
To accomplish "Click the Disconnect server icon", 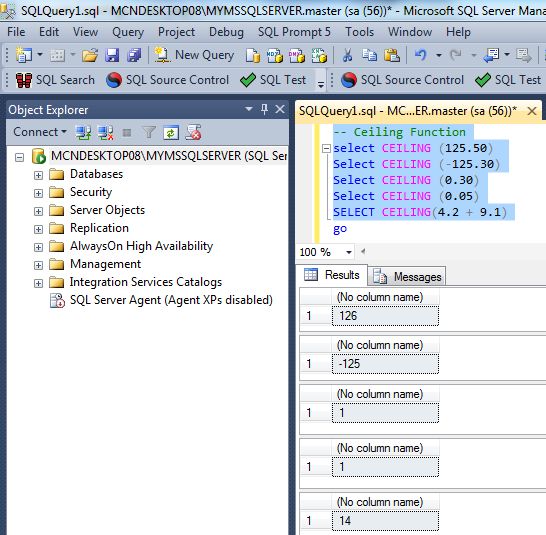I will pos(106,133).
